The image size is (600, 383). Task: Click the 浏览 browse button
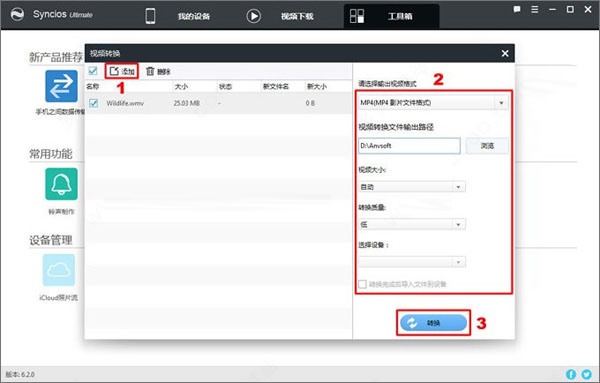[487, 146]
